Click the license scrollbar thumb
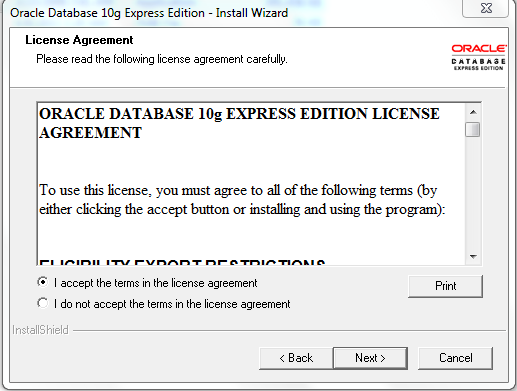Image resolution: width=517 pixels, height=391 pixels. [473, 129]
